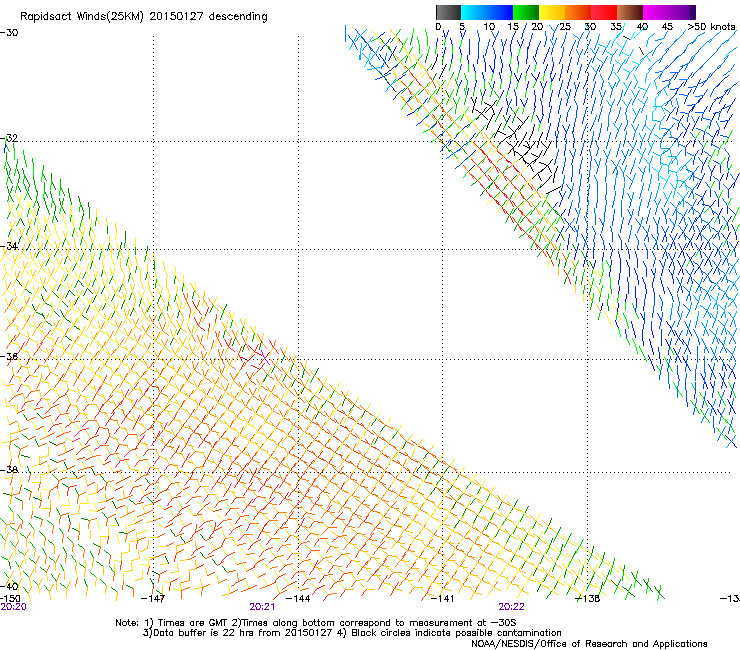Viewport: 740px width, 650px height.
Task: Click the '25' label on the legend
Action: click(565, 27)
